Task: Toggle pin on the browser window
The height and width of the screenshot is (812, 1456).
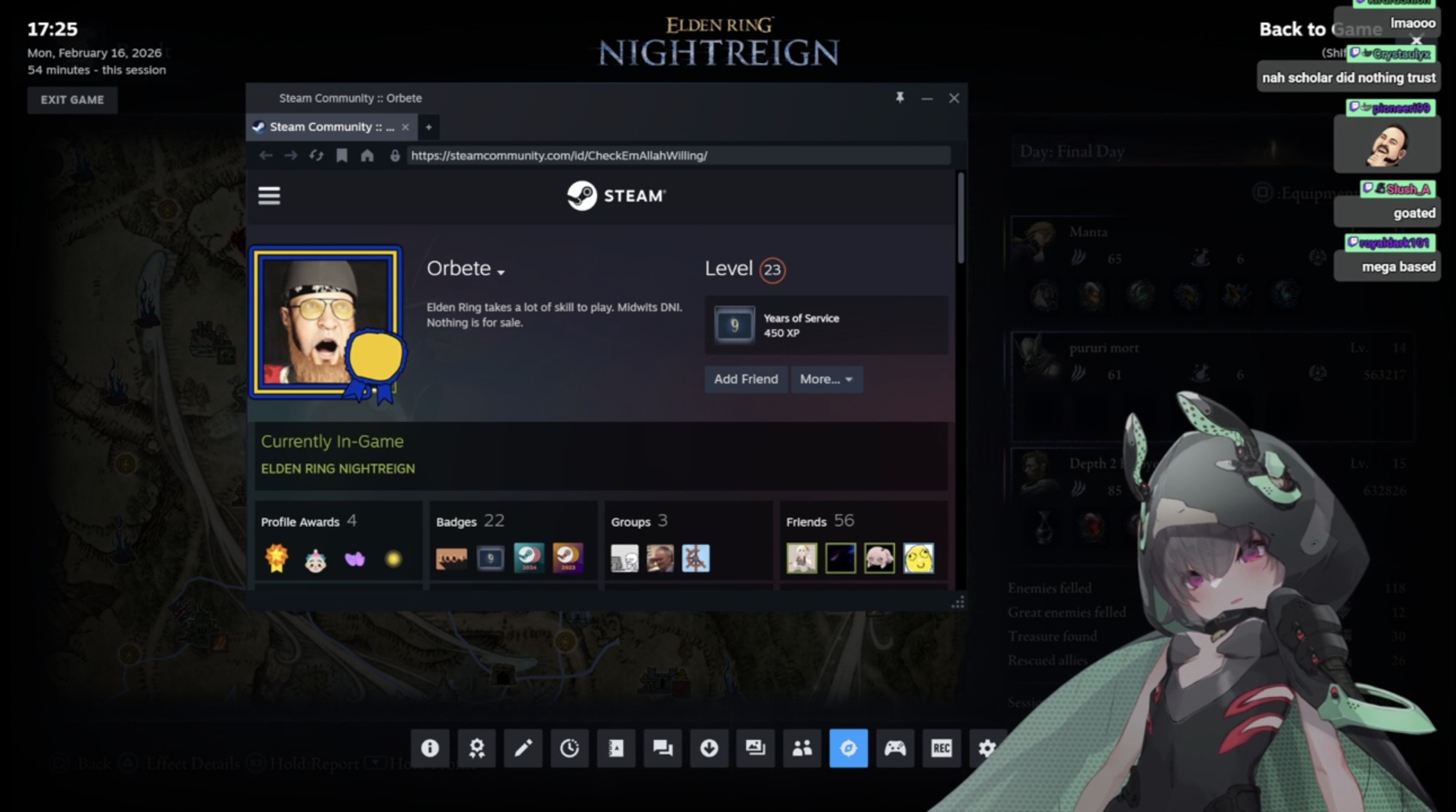Action: (899, 98)
